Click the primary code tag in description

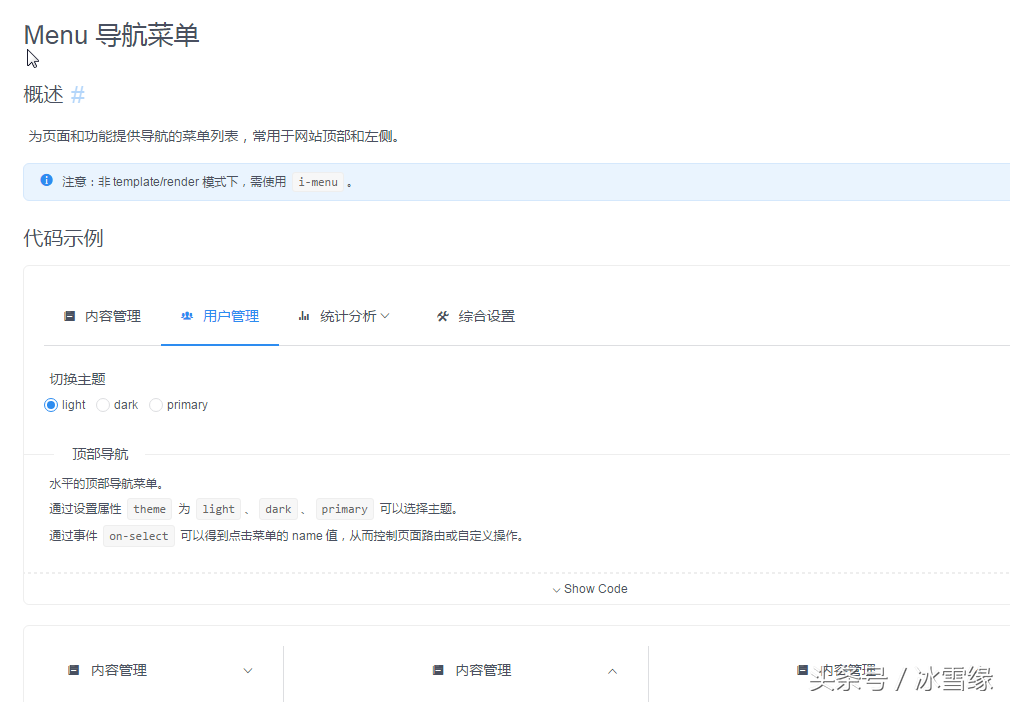(345, 509)
